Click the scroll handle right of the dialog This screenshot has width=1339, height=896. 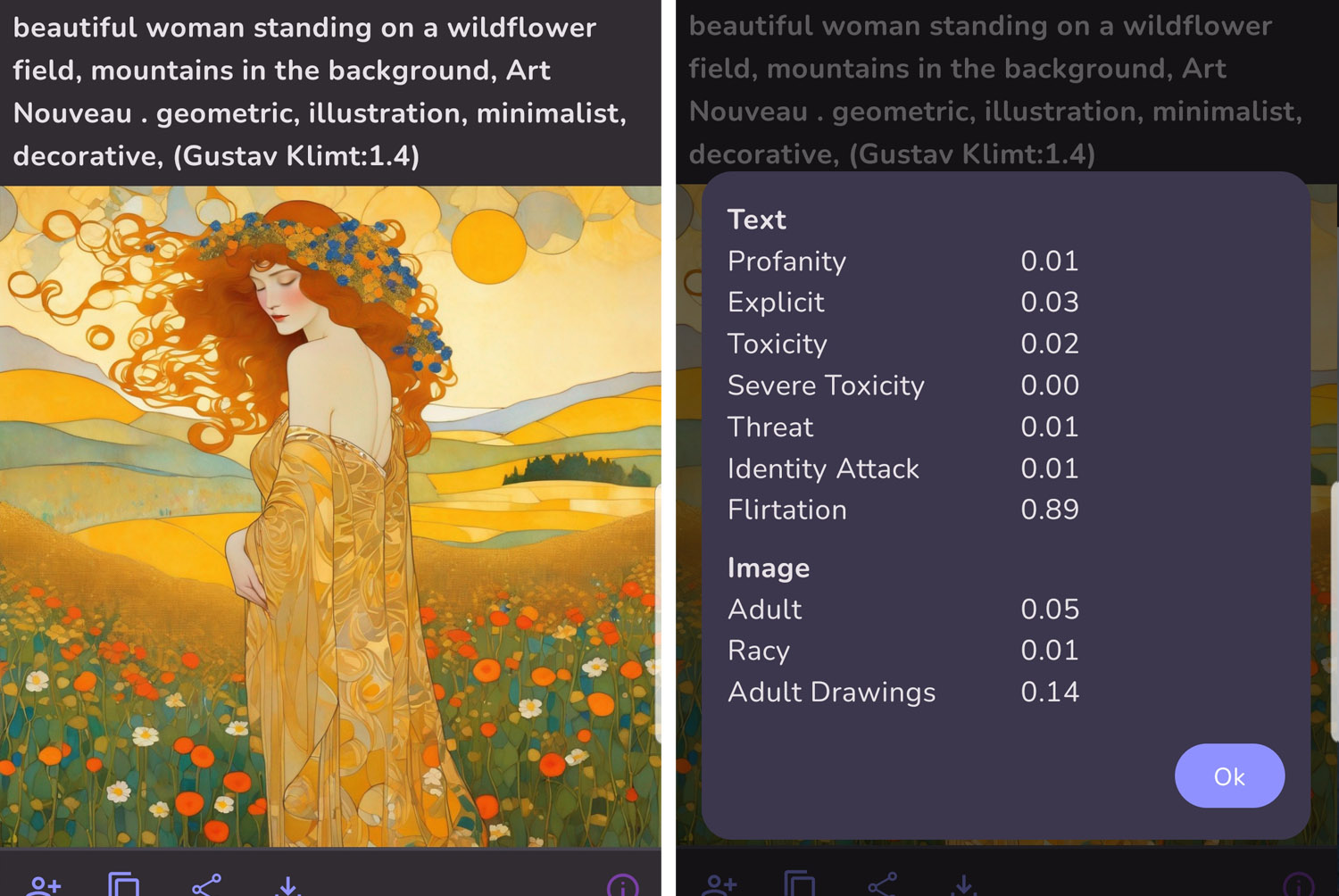(x=1334, y=612)
